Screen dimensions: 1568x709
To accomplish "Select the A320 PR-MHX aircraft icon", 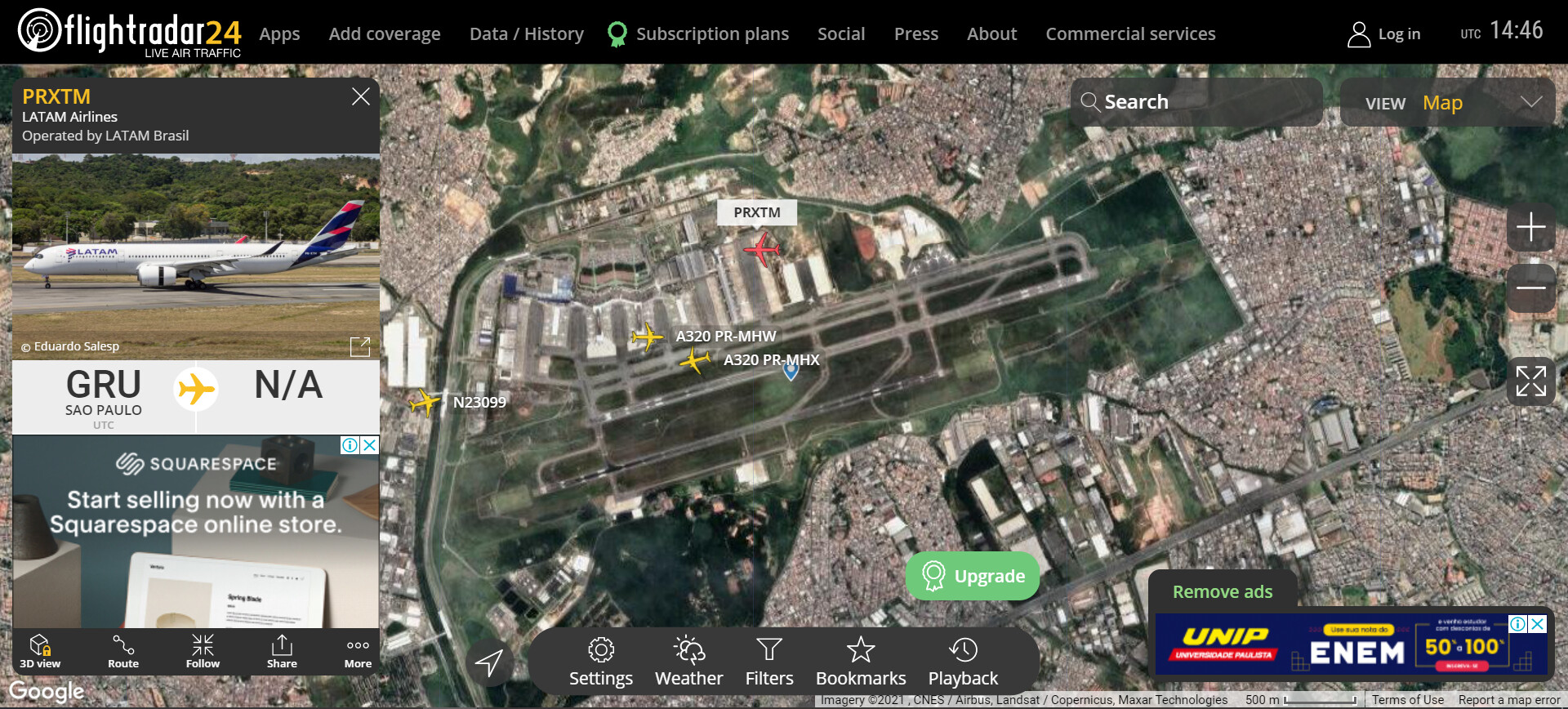I will click(x=695, y=359).
